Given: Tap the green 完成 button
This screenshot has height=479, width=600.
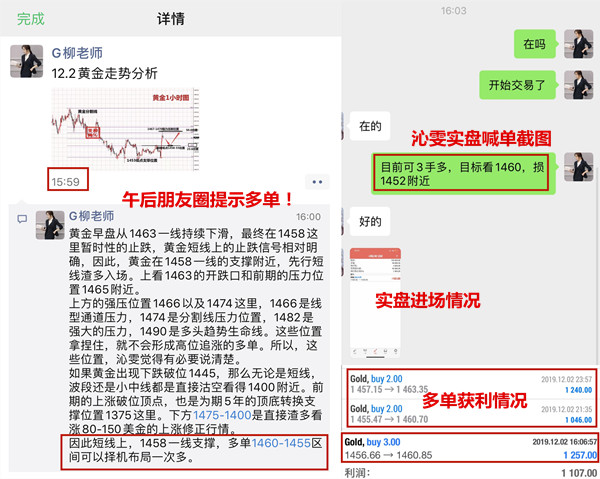Looking at the screenshot, I should pos(31,19).
